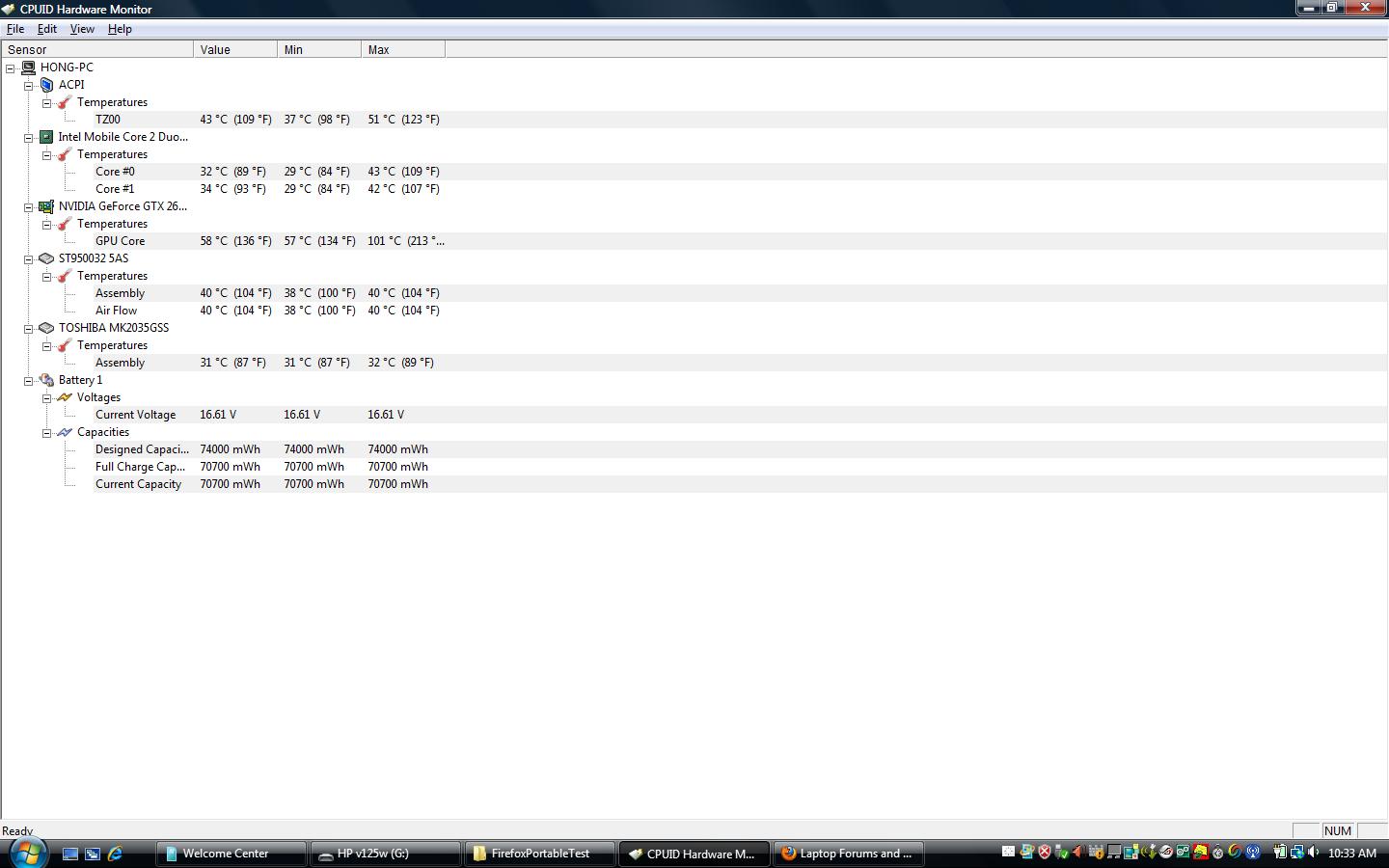The height and width of the screenshot is (868, 1389).
Task: Open the File menu
Action: [15, 29]
